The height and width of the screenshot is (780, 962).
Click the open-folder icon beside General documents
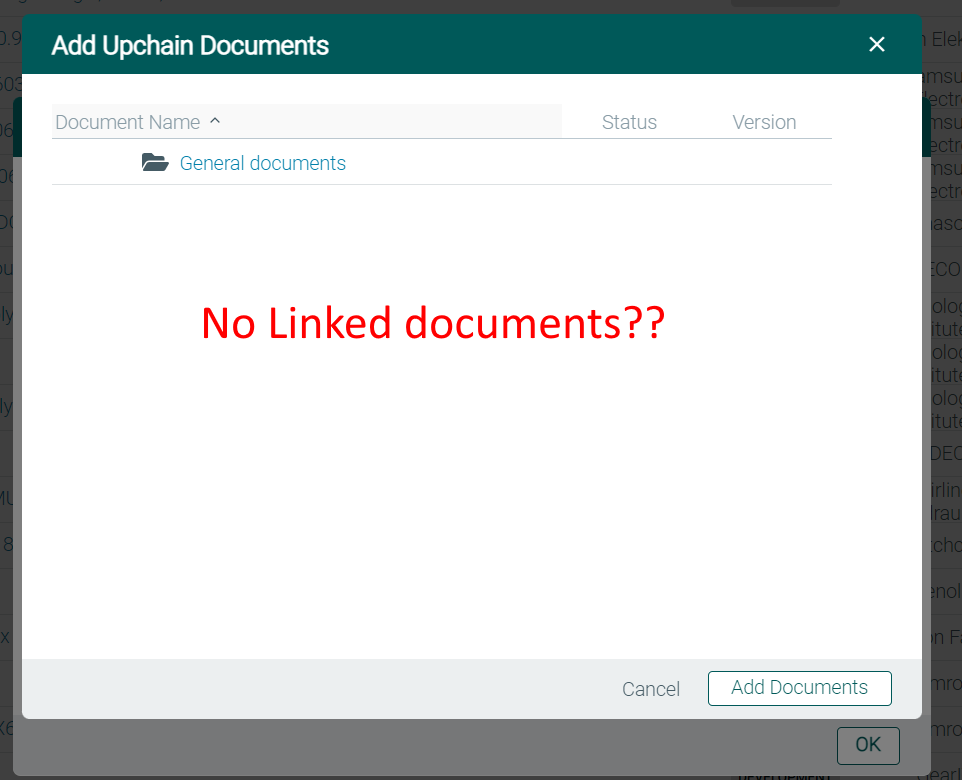[155, 162]
